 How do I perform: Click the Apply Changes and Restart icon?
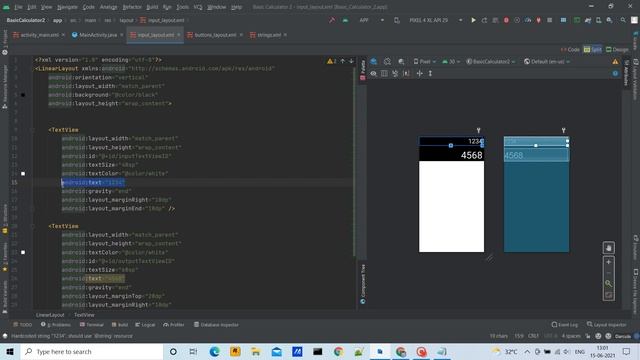click(484, 20)
